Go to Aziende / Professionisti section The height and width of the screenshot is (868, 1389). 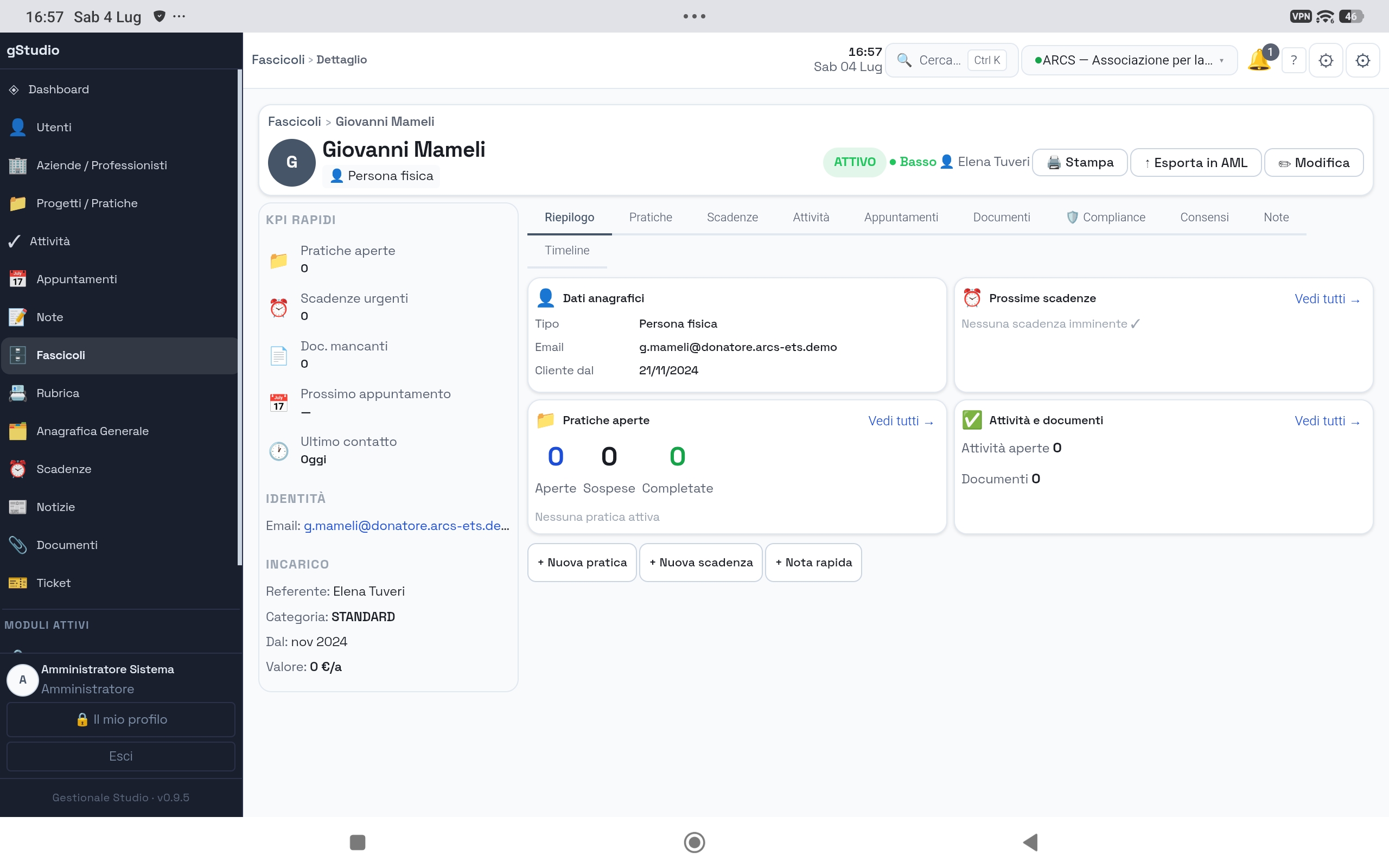[x=119, y=165]
